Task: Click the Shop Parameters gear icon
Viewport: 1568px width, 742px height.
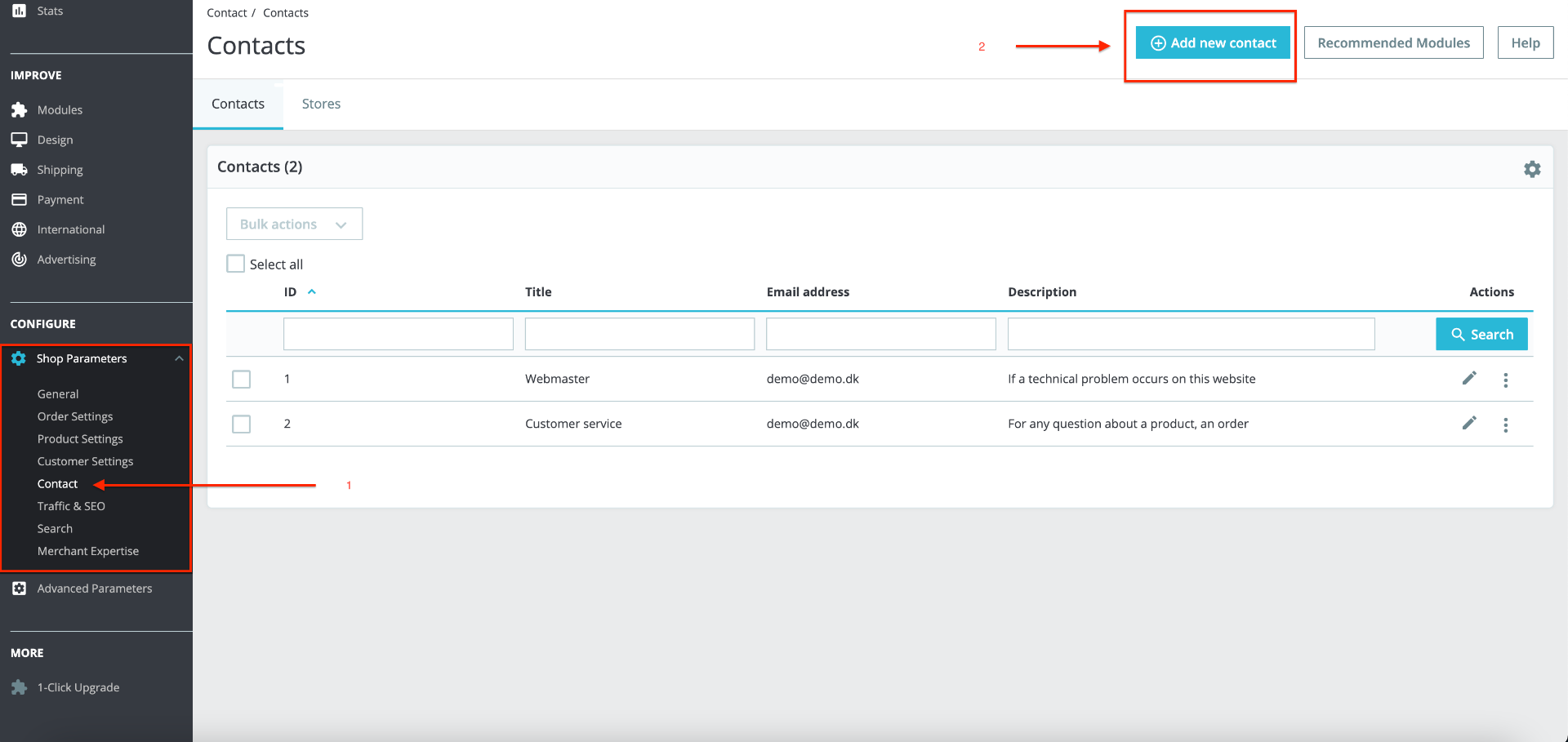Action: pos(19,358)
